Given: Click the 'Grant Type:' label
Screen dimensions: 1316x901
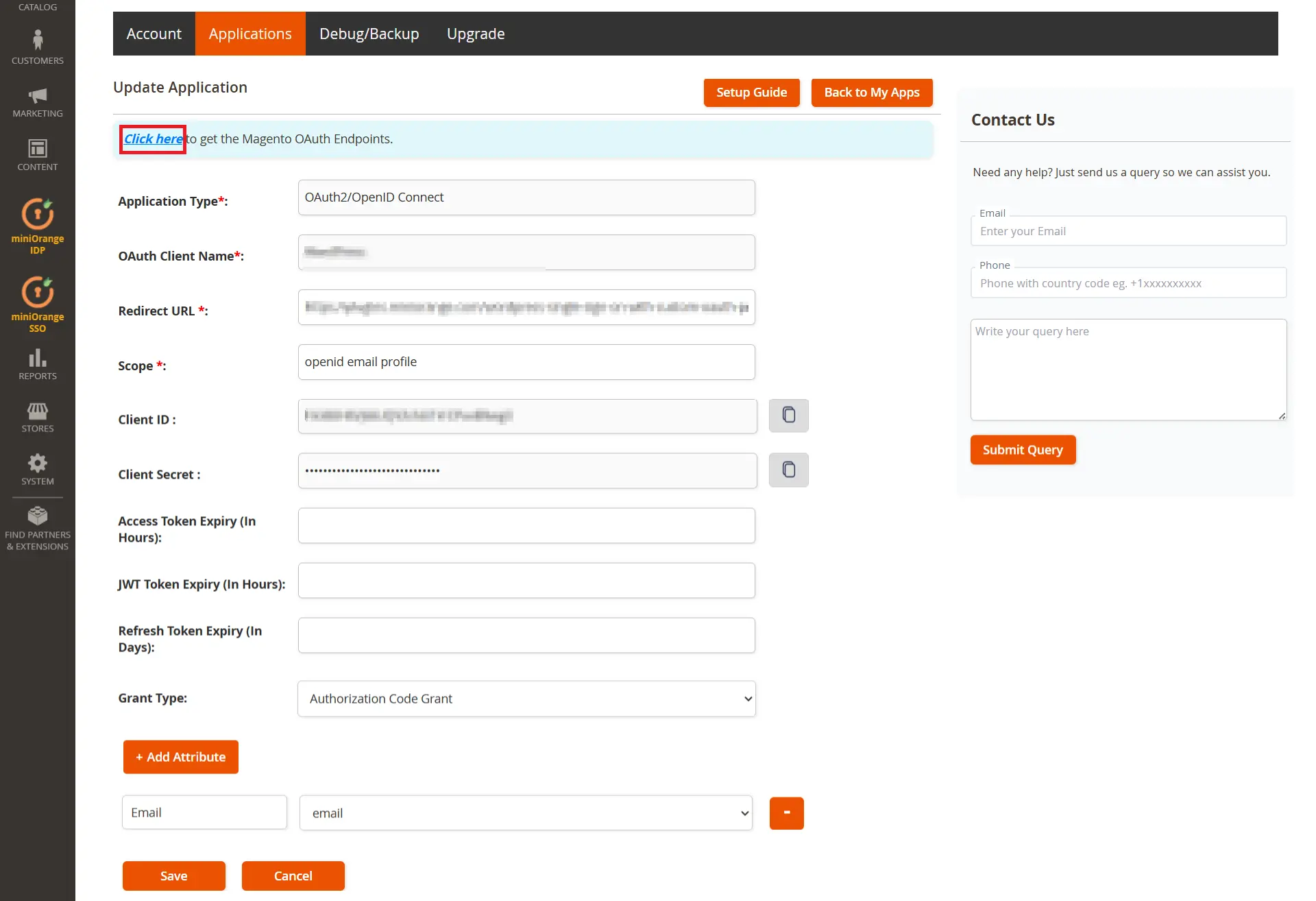Looking at the screenshot, I should pyautogui.click(x=152, y=698).
